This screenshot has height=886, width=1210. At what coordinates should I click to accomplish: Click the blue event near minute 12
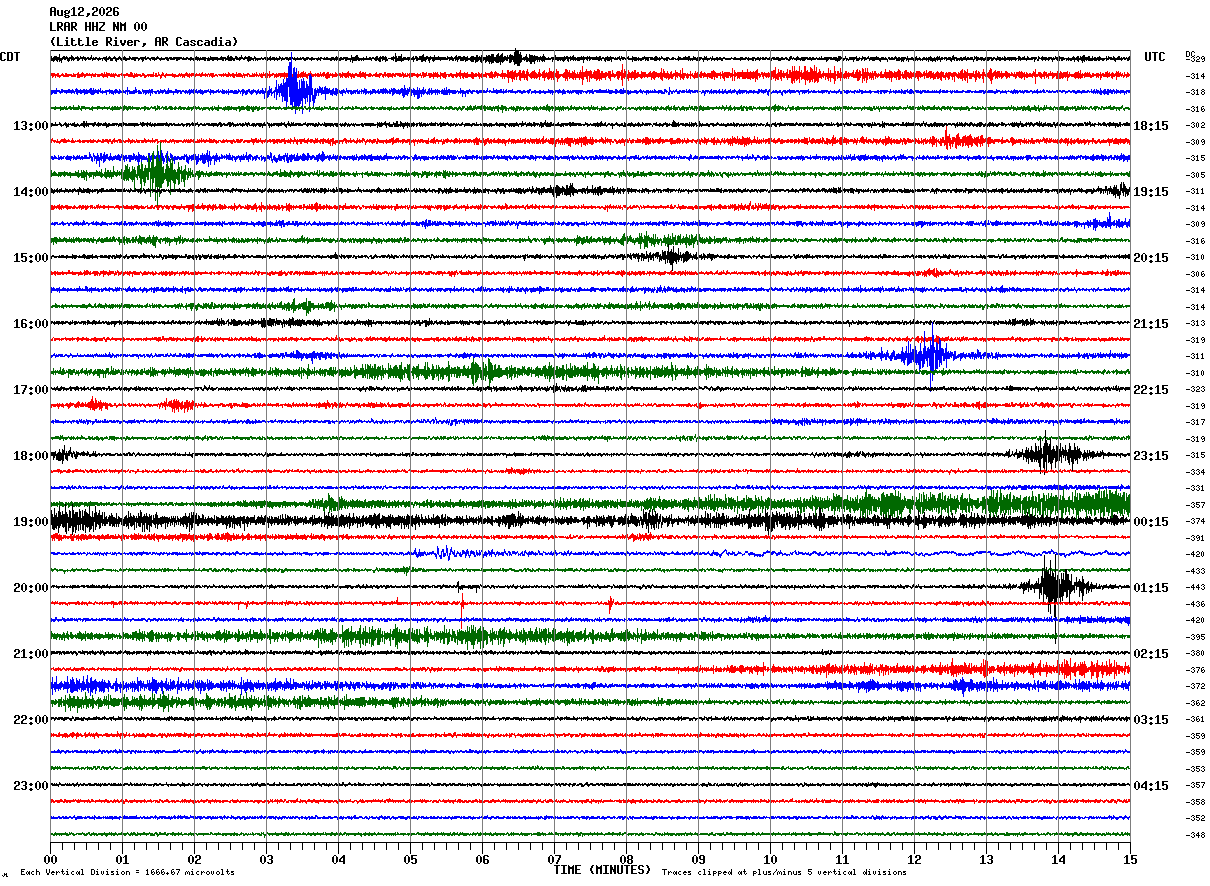(x=930, y=354)
